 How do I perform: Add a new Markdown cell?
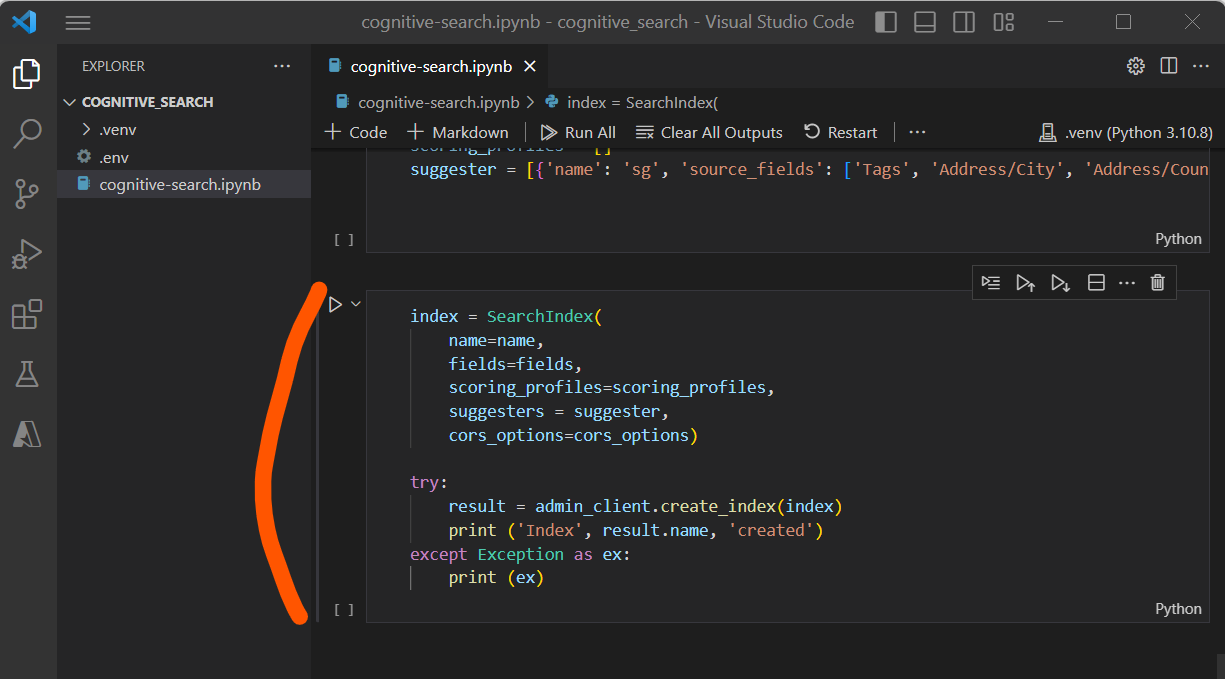point(458,132)
